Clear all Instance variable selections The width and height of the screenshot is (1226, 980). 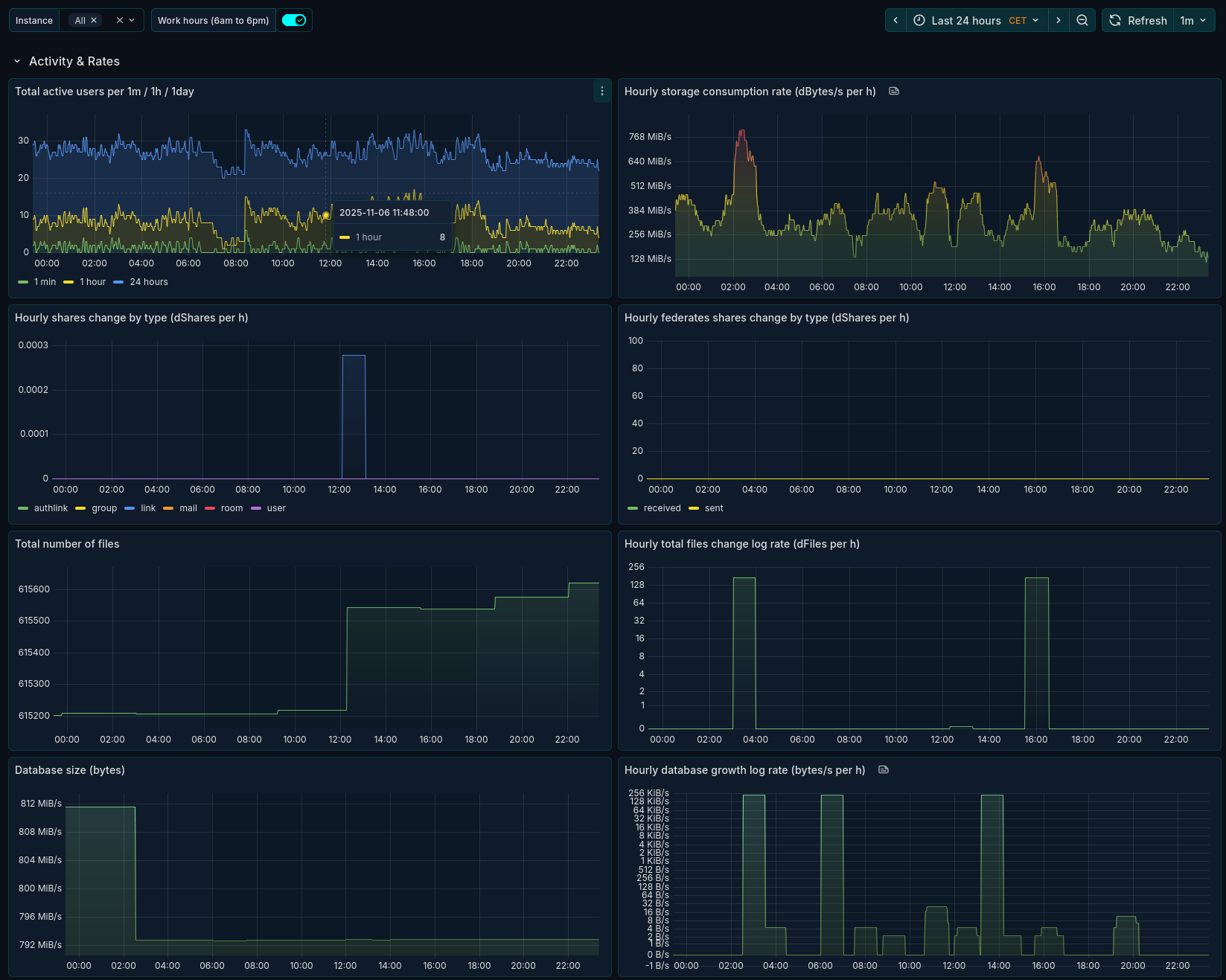click(119, 21)
